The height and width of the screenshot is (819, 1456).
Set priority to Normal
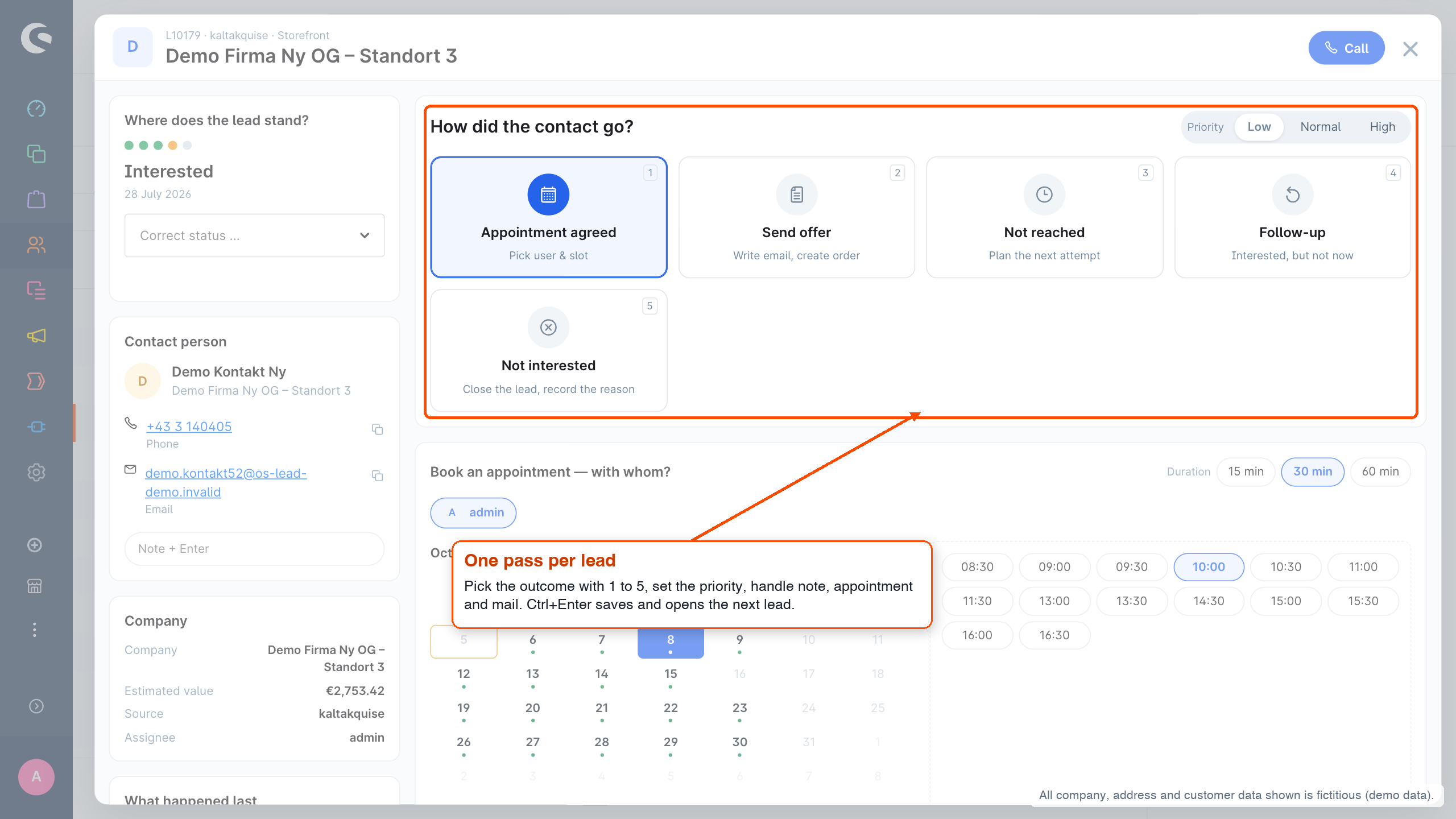(x=1320, y=127)
